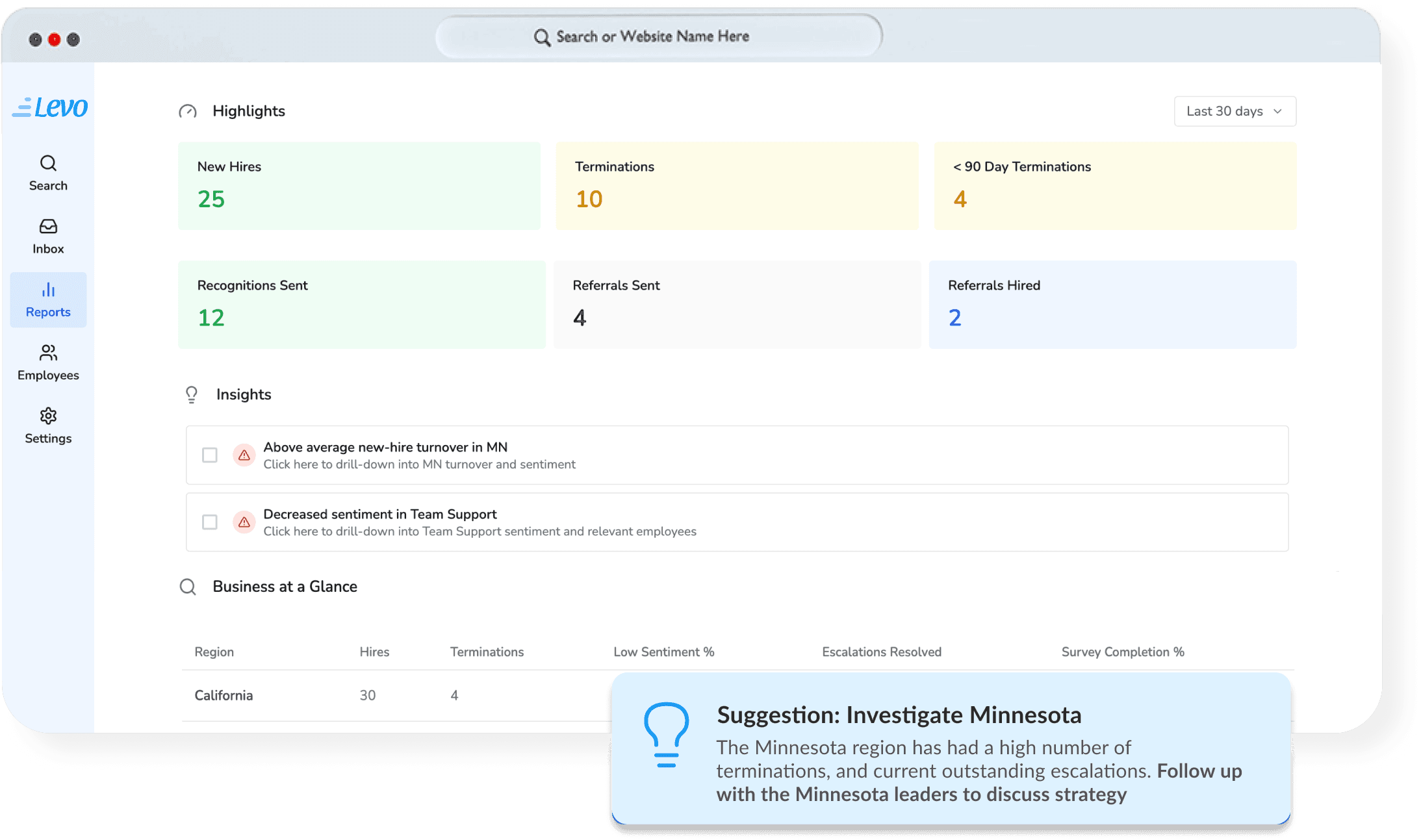Drill down into Team Support sentiment
Screen dimensions: 1421x840
pos(480,531)
